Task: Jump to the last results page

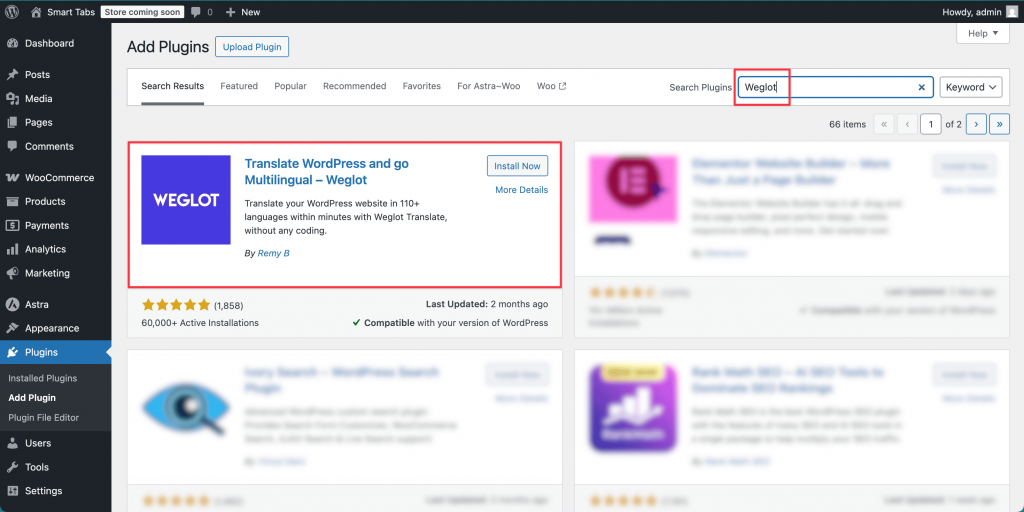Action: pos(1000,124)
